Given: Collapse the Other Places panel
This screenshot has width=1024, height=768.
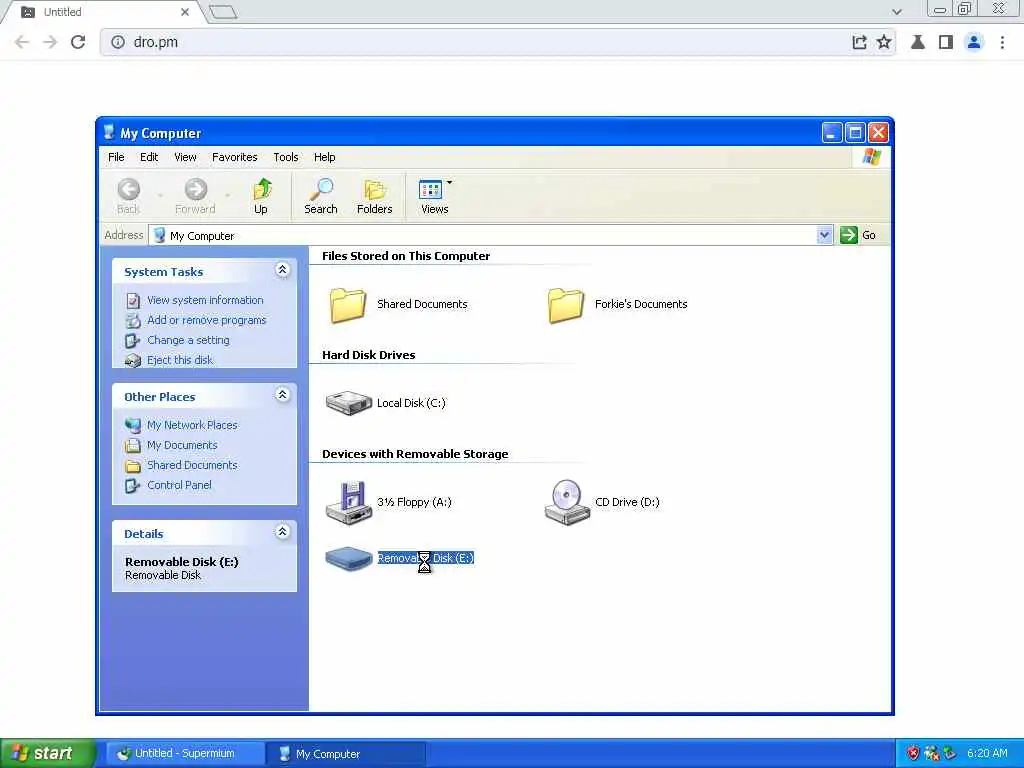Looking at the screenshot, I should (x=282, y=394).
